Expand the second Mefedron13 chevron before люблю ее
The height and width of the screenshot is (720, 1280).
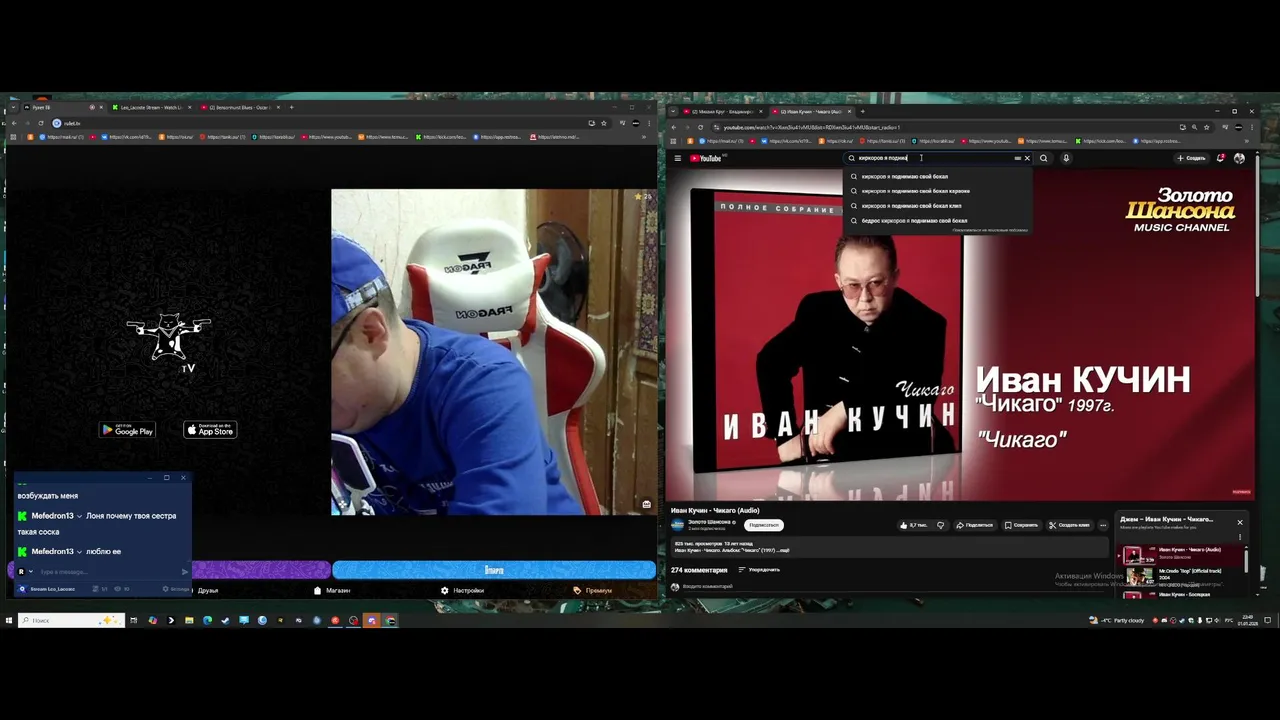click(x=79, y=552)
